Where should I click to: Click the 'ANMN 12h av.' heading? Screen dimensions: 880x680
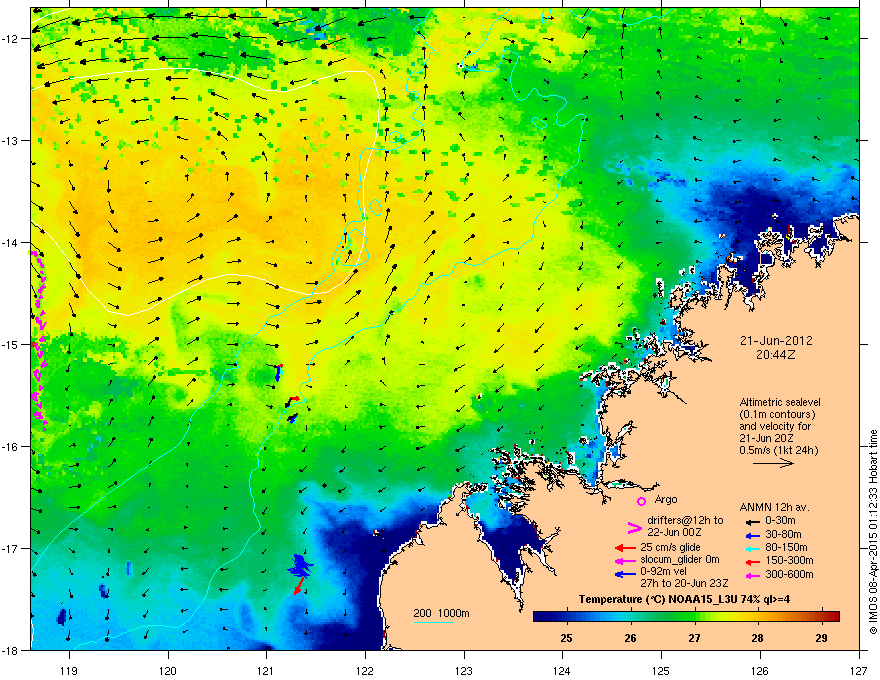pos(774,508)
